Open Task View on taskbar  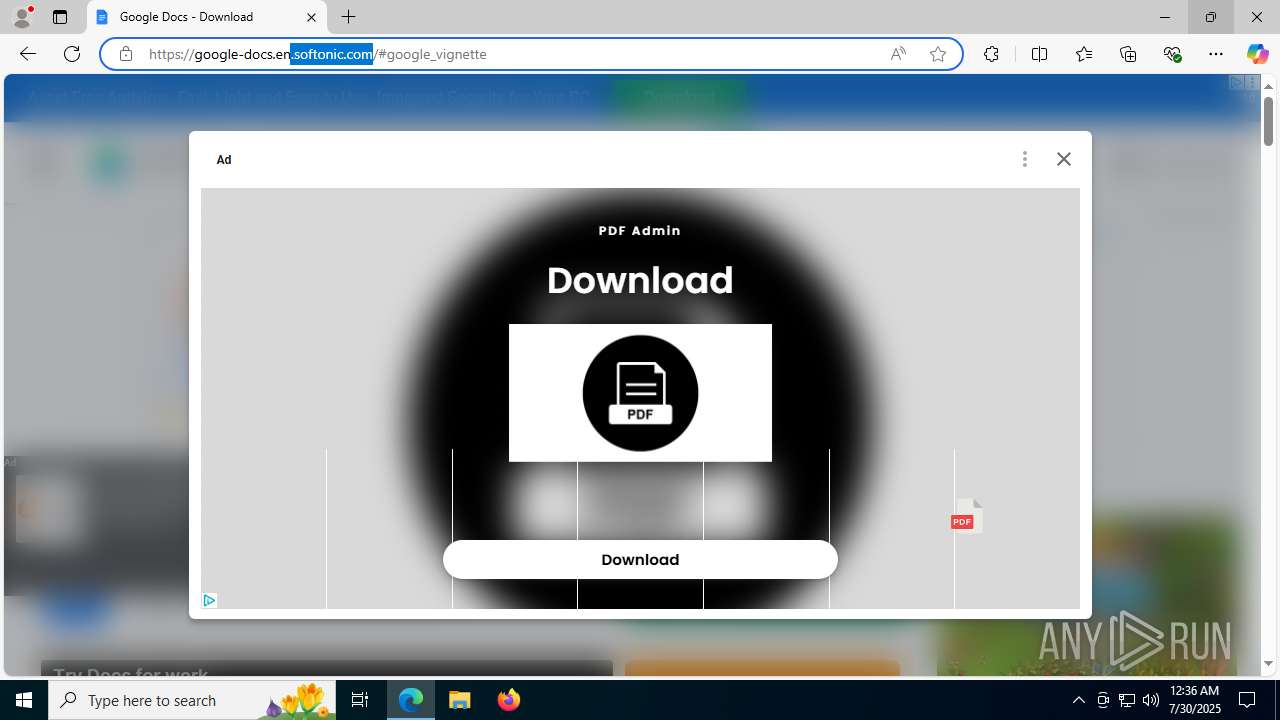(360, 700)
